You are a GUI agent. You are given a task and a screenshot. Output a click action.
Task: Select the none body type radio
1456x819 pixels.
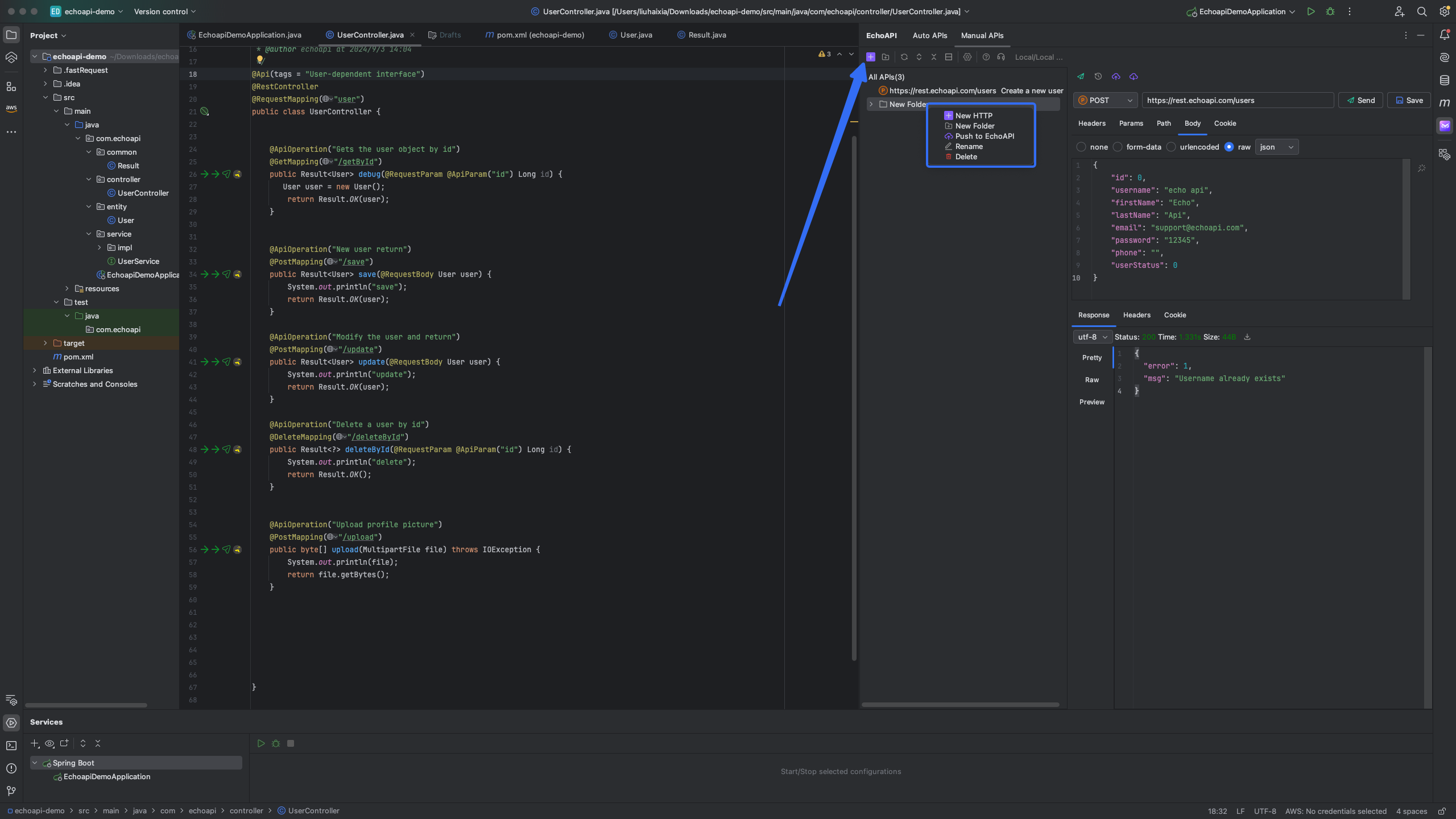tap(1081, 147)
